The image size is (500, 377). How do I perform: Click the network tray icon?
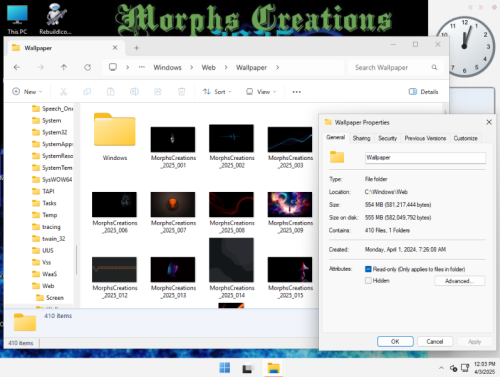click(465, 368)
